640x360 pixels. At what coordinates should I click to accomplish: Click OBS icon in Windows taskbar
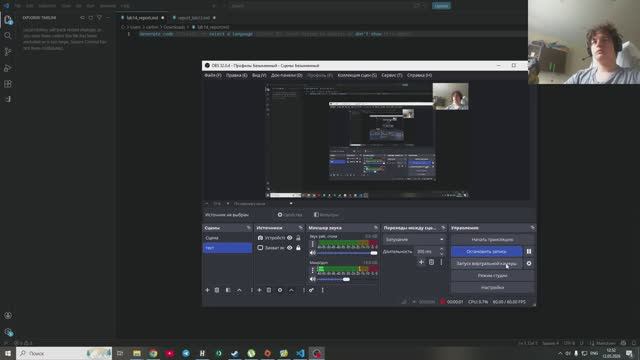317,353
